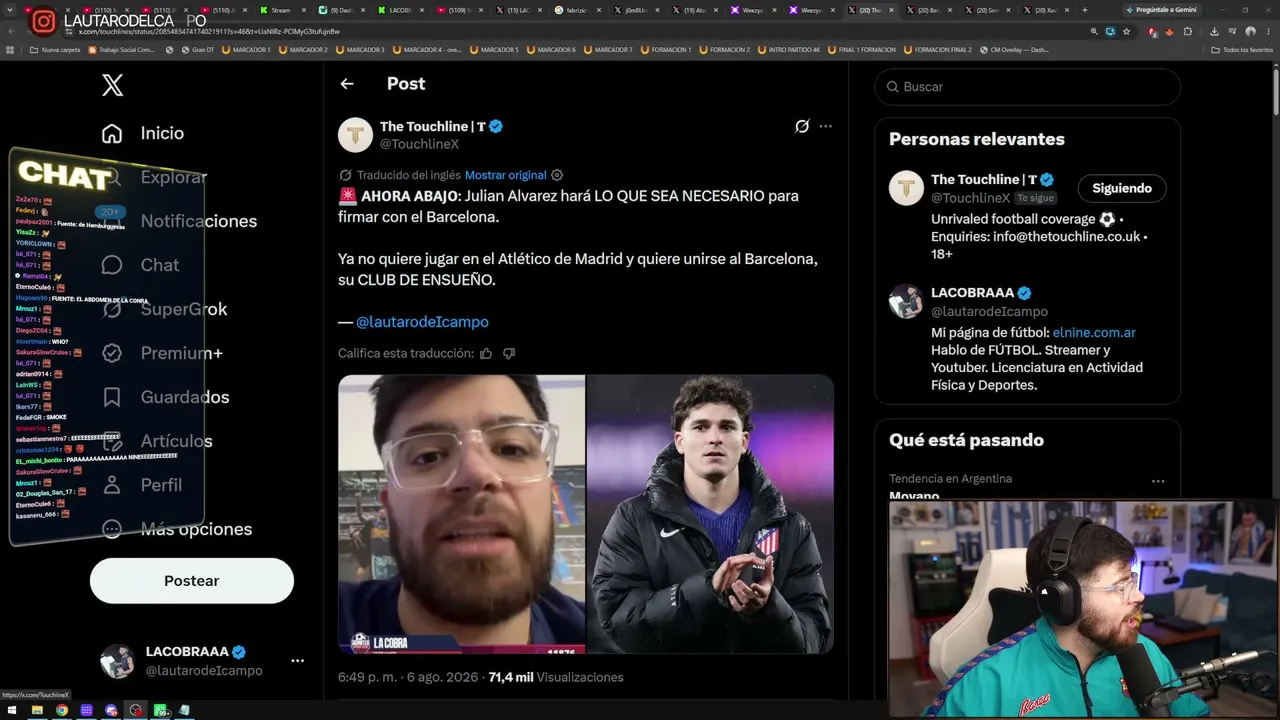Open File Explorer from the taskbar
Screen dimensions: 1280x720
click(x=37, y=710)
